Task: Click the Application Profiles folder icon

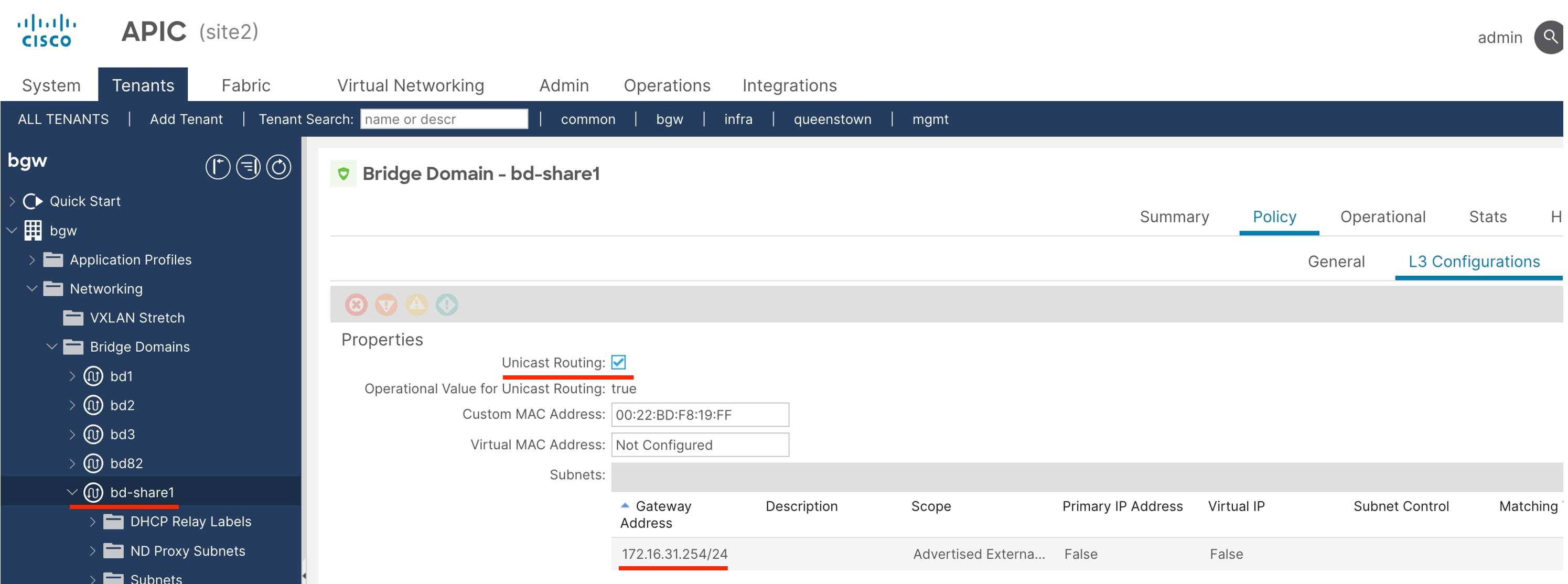Action: (x=53, y=259)
